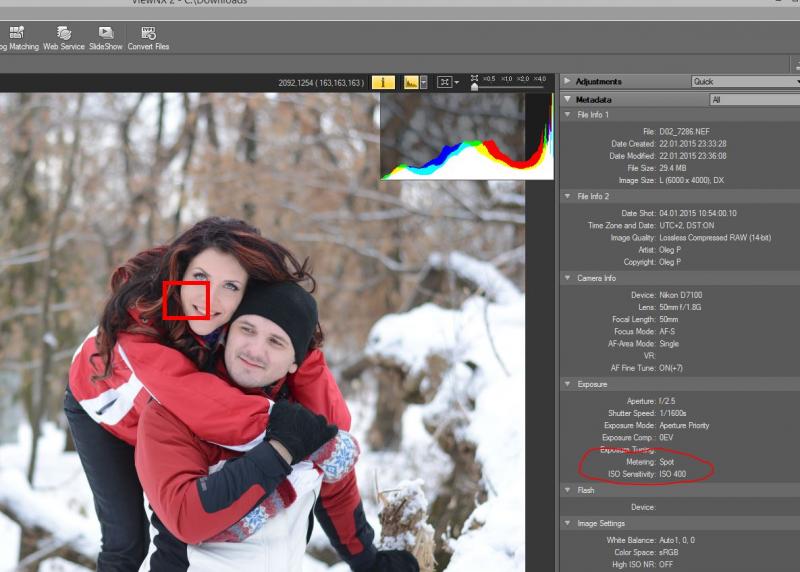Start the SlideShow
Viewport: 800px width, 572px height.
pos(106,38)
